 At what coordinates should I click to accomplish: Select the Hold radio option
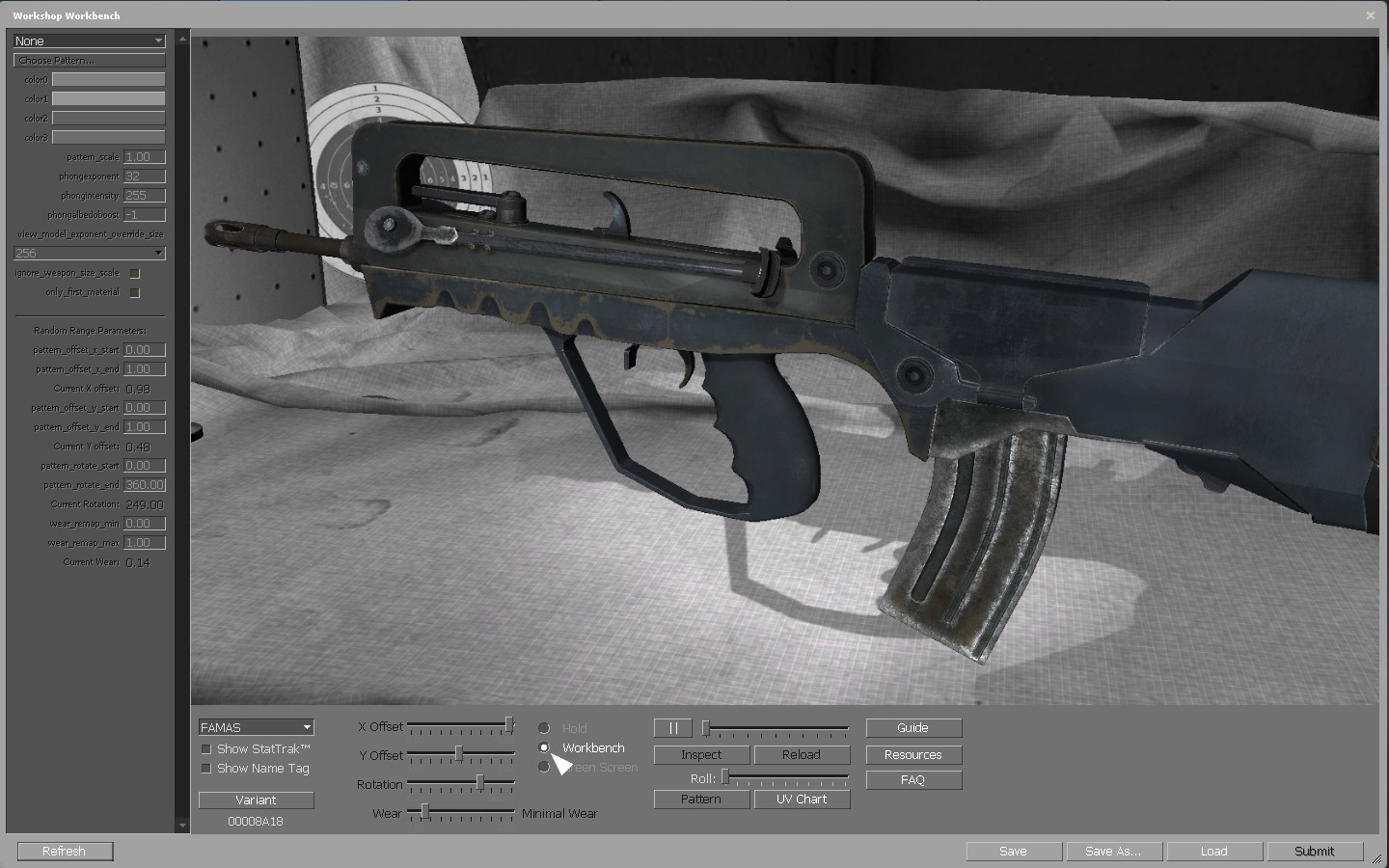coord(544,728)
